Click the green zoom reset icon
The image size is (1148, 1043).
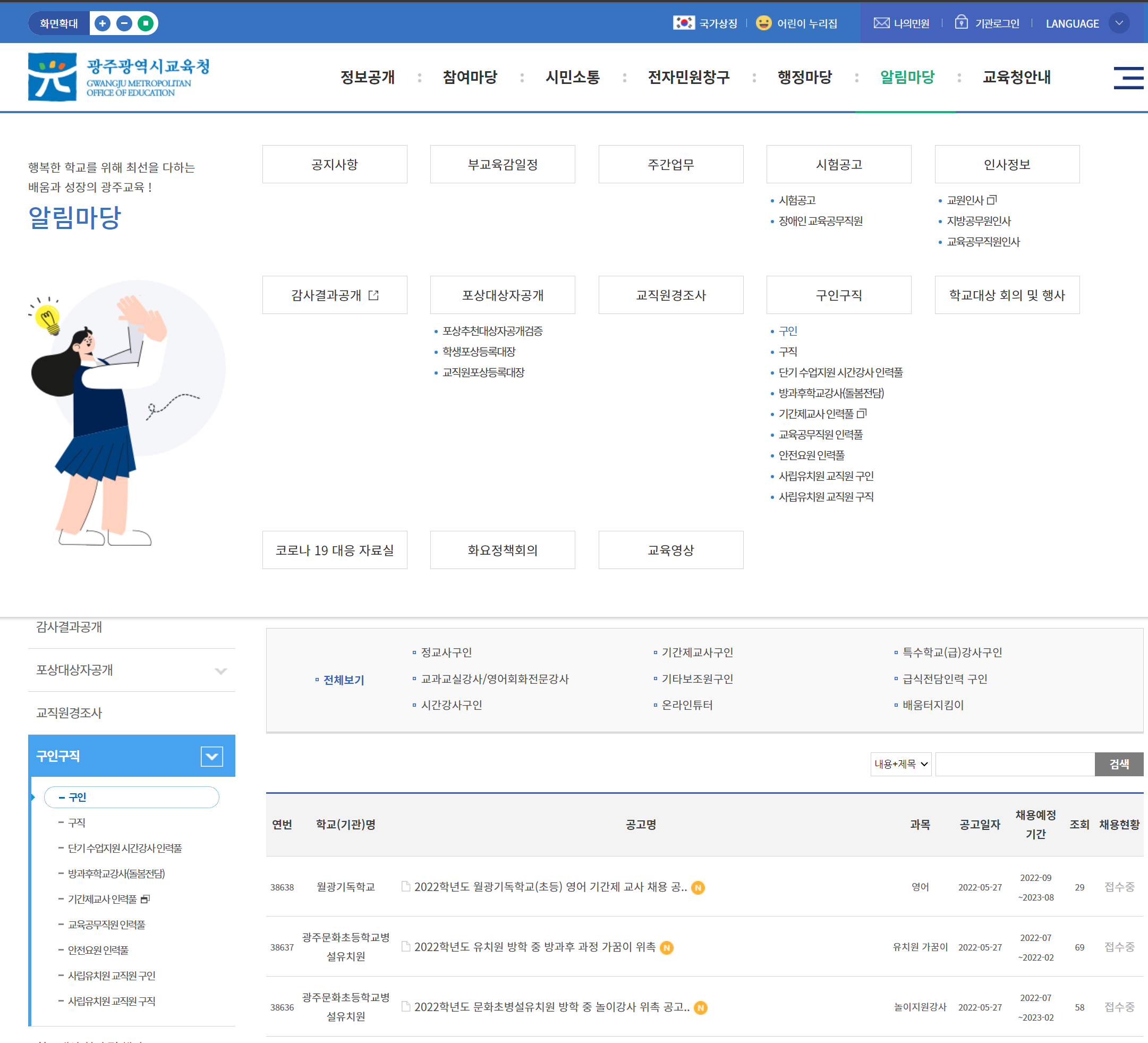pyautogui.click(x=146, y=23)
